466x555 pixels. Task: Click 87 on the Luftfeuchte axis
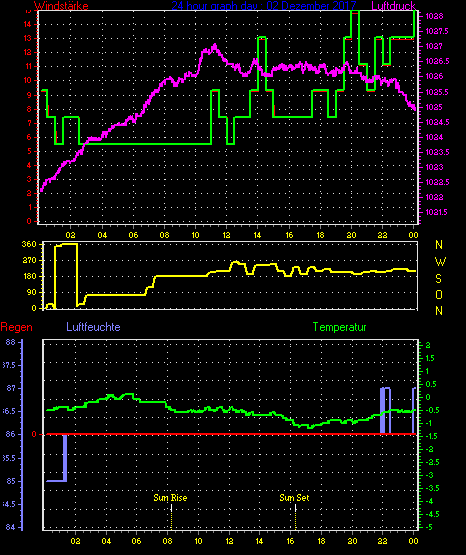coord(11,388)
